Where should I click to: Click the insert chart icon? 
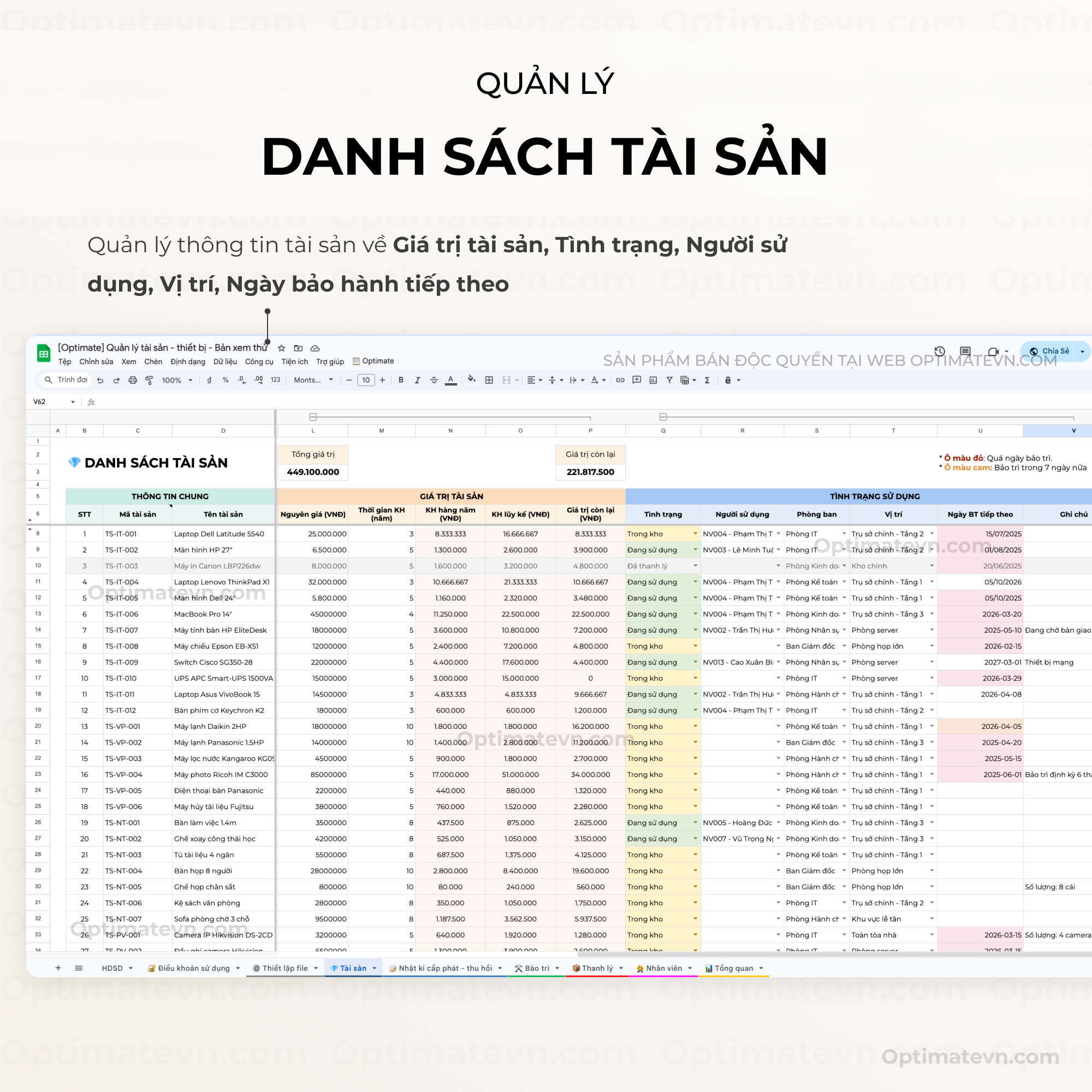653,381
